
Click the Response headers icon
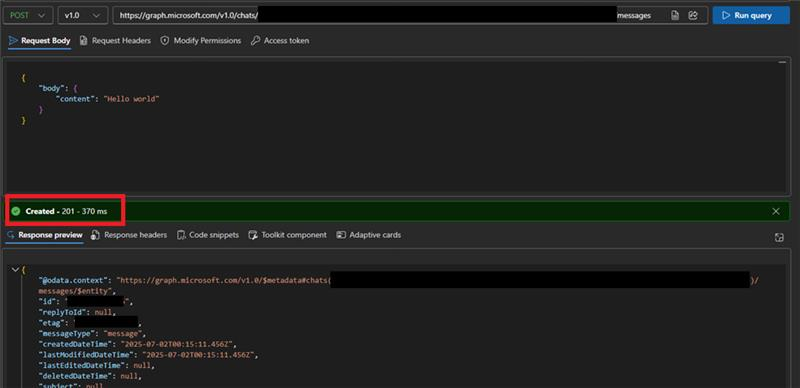click(x=95, y=235)
